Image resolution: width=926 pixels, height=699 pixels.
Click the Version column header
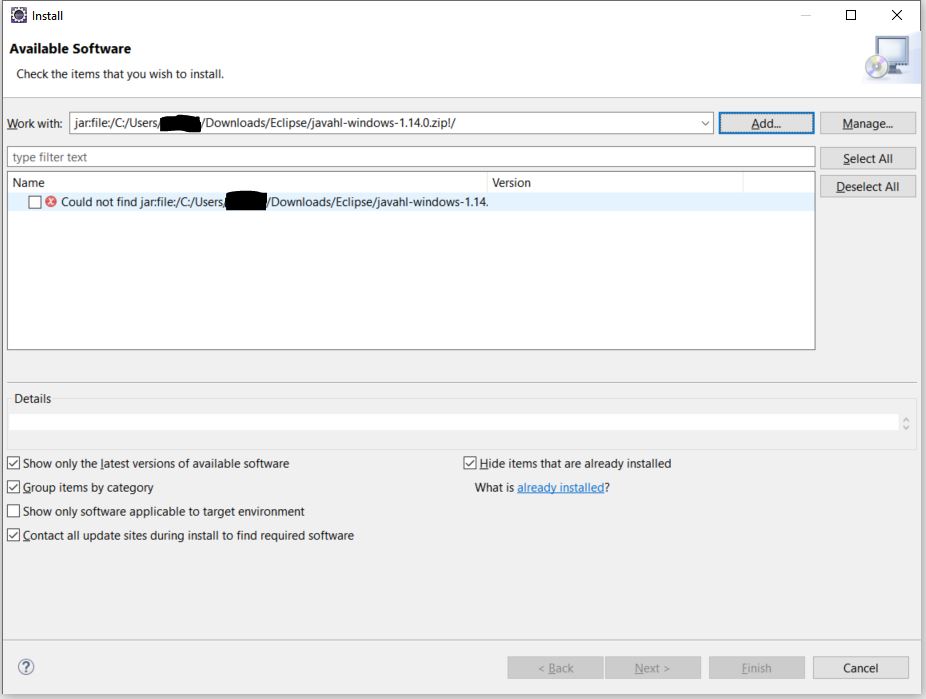(x=615, y=182)
